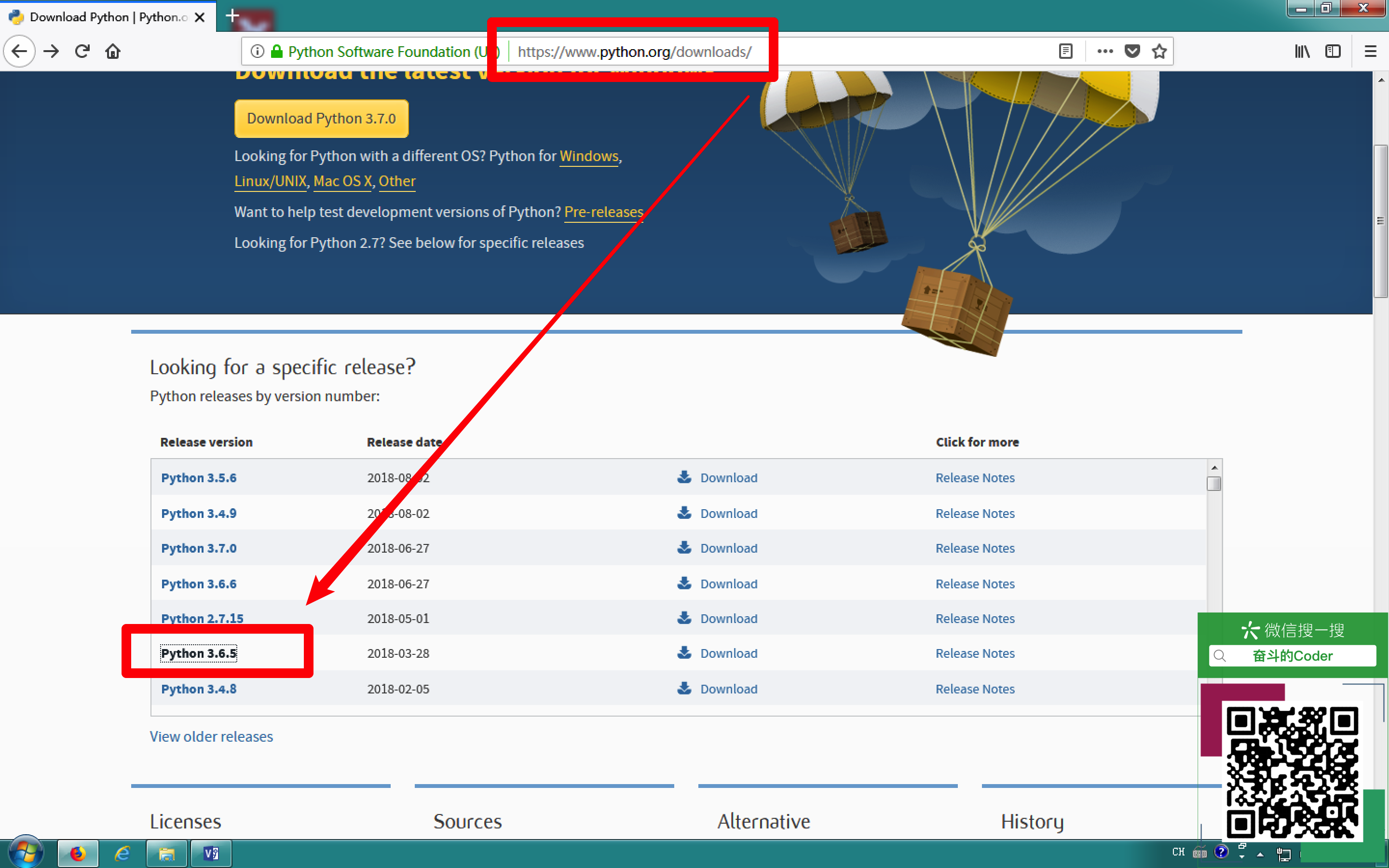
Task: Open Internet Explorer from taskbar
Action: [122, 854]
